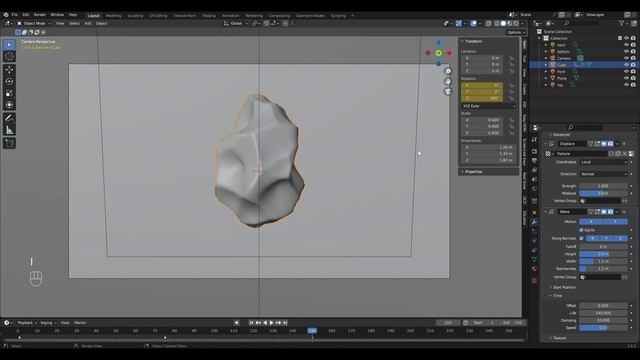This screenshot has height=360, width=640.
Task: Select the Camera object in outliner
Action: click(564, 58)
